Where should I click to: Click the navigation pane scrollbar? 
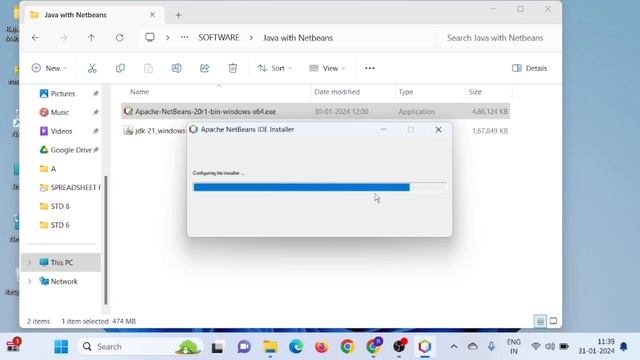click(x=106, y=240)
